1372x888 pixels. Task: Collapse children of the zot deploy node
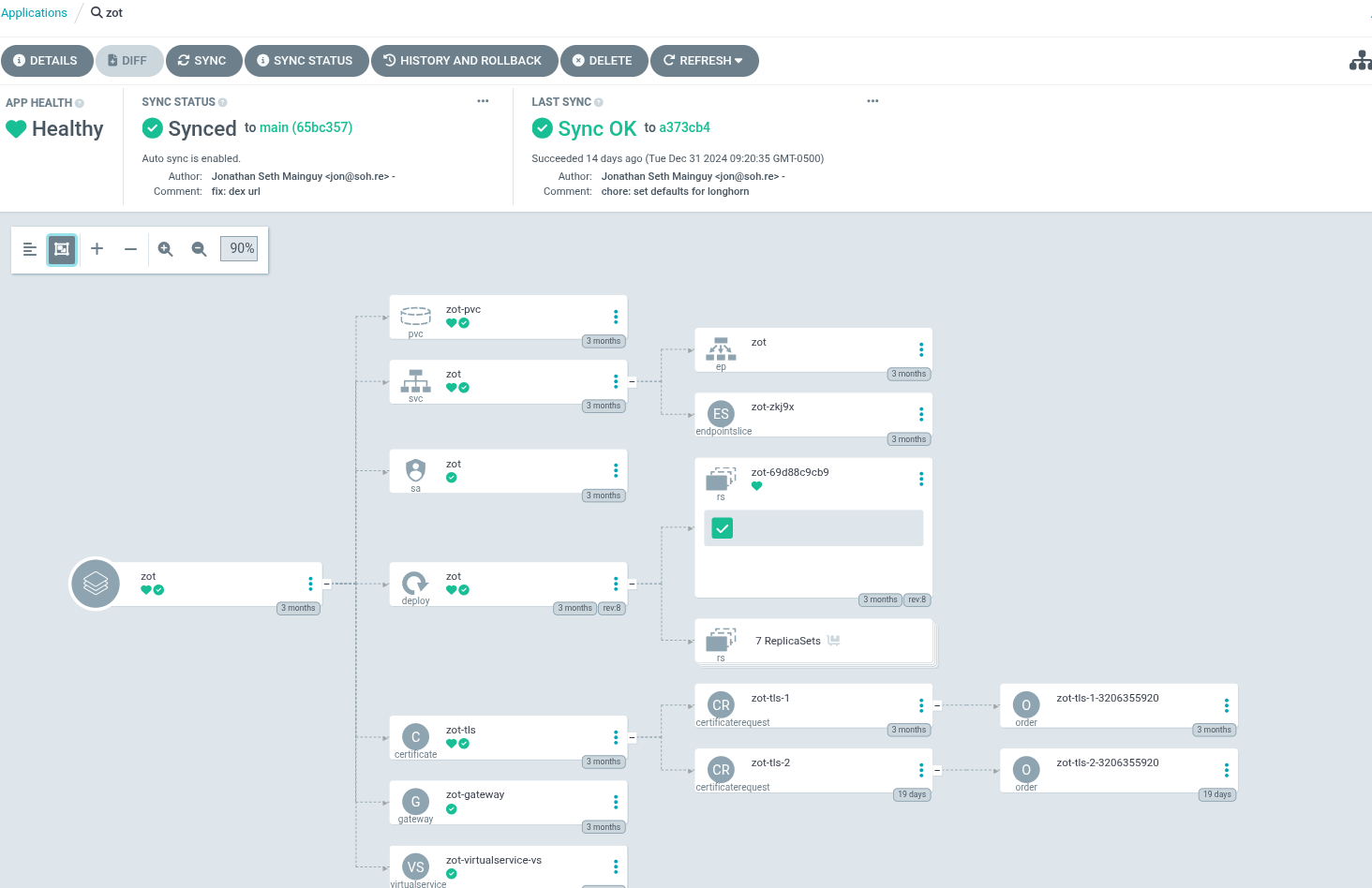632,584
